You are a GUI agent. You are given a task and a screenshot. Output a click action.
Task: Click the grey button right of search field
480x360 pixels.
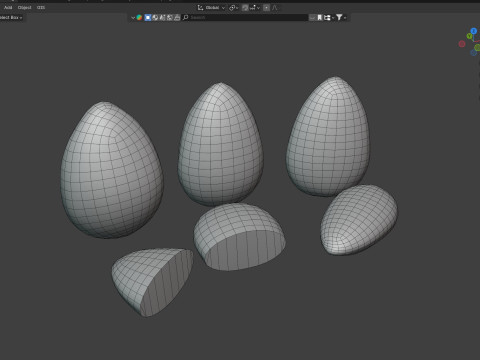312,17
